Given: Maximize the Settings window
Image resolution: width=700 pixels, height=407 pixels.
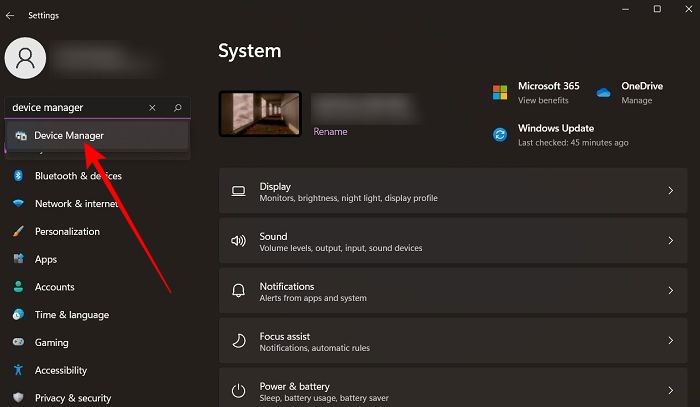Looking at the screenshot, I should pyautogui.click(x=657, y=9).
